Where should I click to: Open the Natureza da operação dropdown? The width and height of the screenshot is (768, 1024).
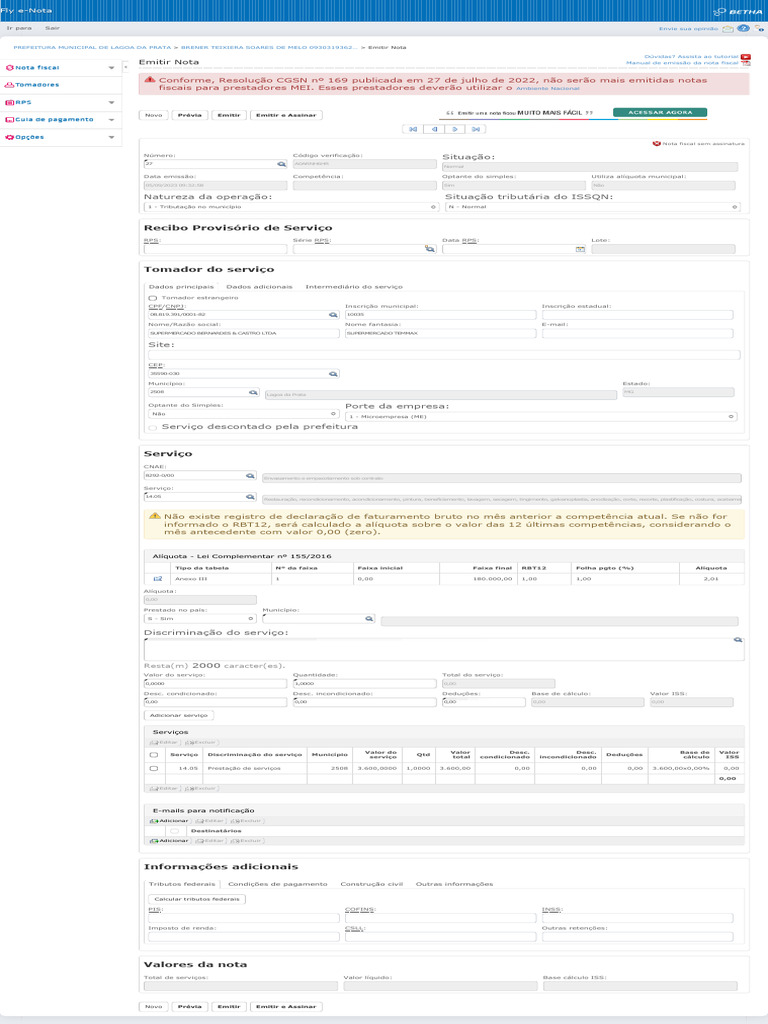click(290, 207)
